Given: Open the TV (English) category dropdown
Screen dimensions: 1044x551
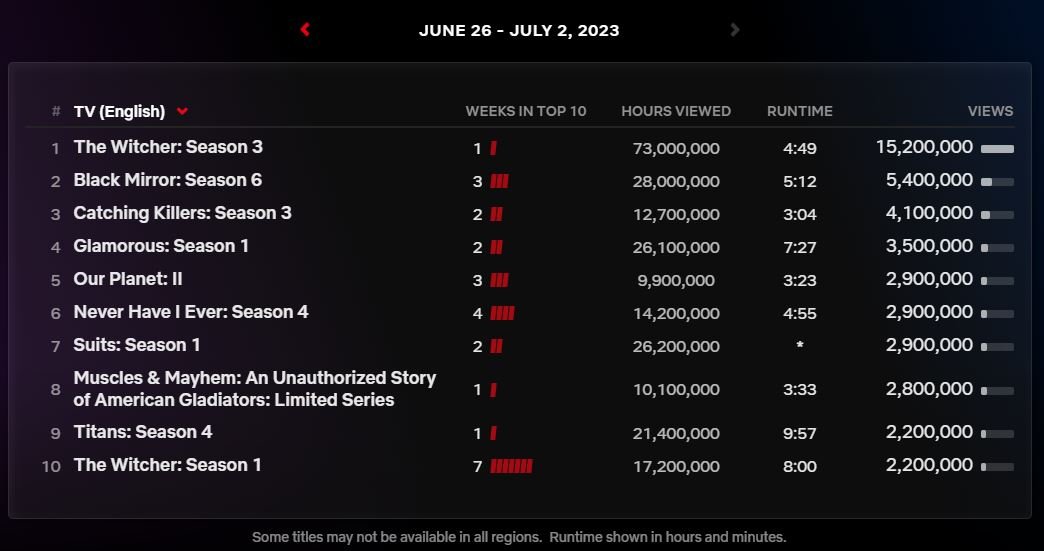Looking at the screenshot, I should coord(120,111).
